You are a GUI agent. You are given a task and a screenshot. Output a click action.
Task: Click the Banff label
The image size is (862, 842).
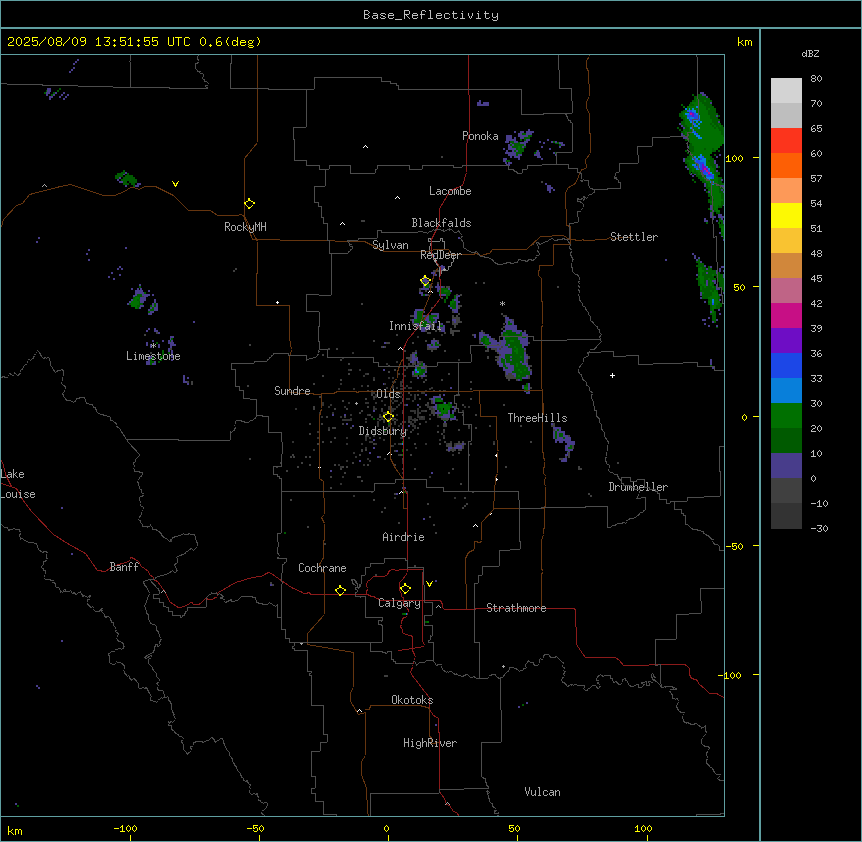pos(124,567)
